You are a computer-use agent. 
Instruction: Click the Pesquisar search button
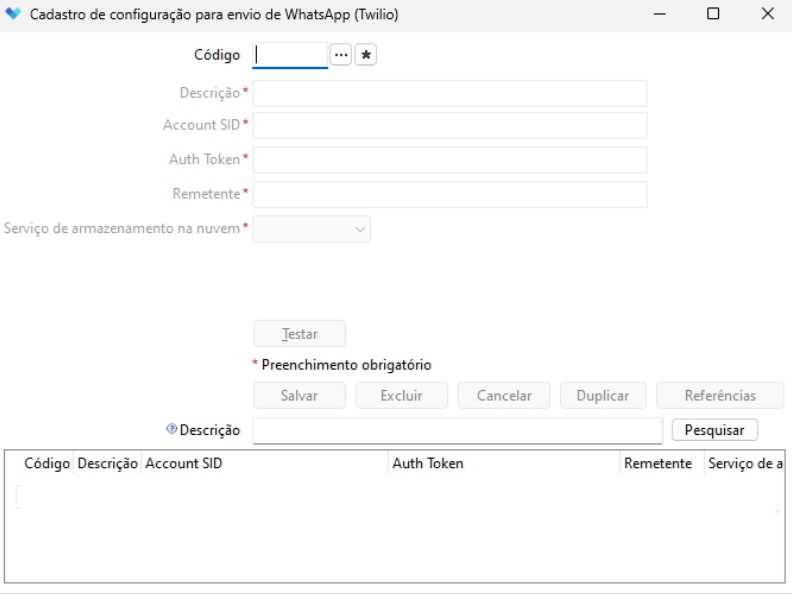tap(714, 430)
